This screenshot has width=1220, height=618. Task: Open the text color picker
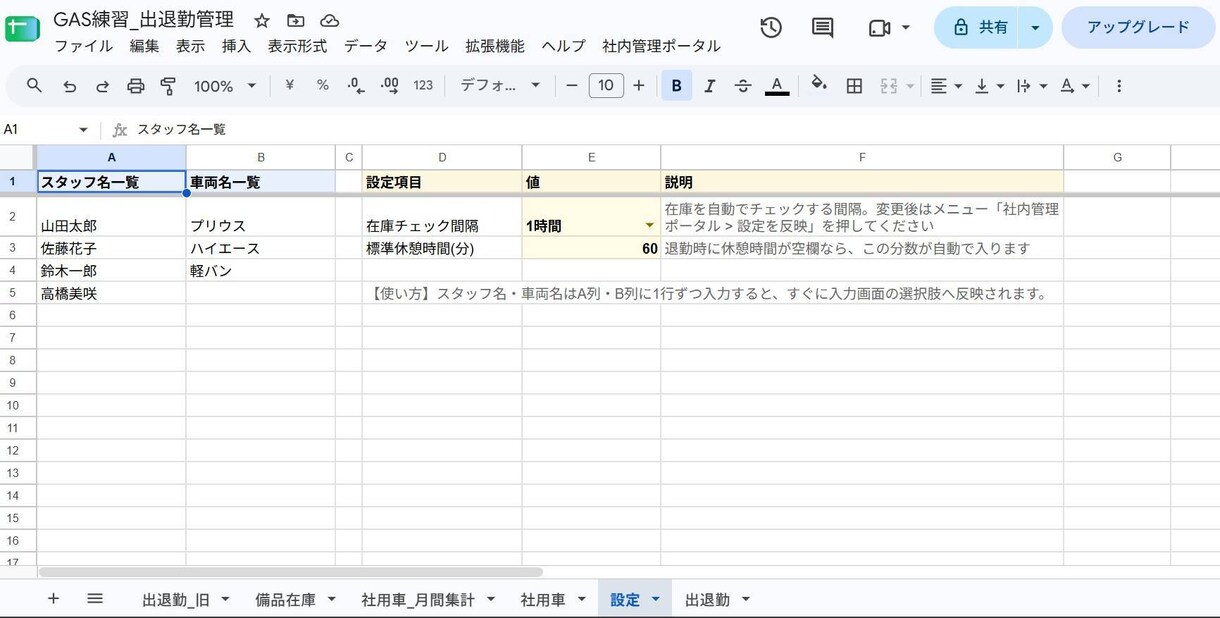[776, 86]
